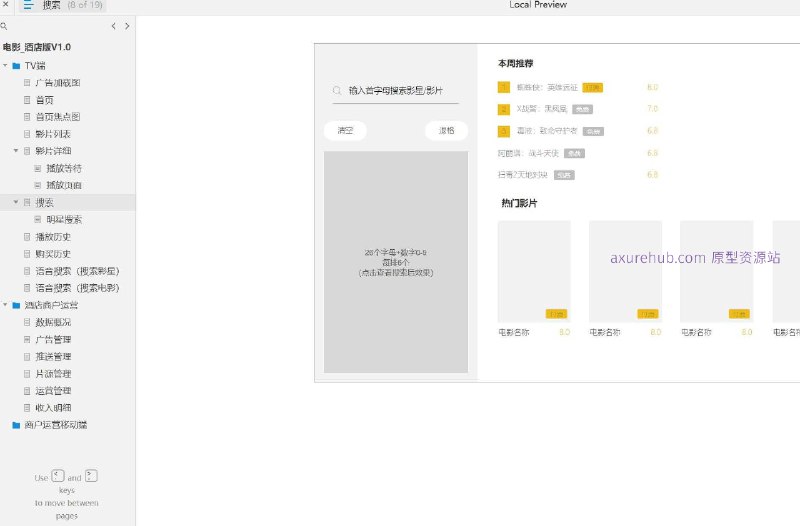
Task: Open the third 热门影片 poster thumbnail
Action: click(717, 271)
